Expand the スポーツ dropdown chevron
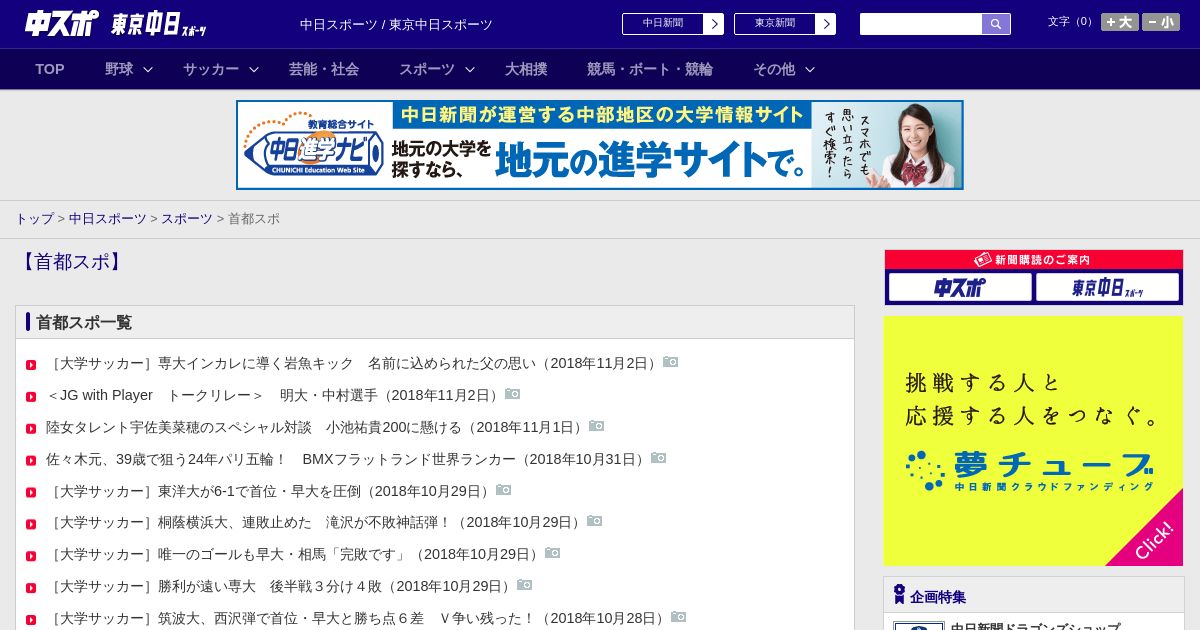Image resolution: width=1200 pixels, height=630 pixels. [470, 69]
